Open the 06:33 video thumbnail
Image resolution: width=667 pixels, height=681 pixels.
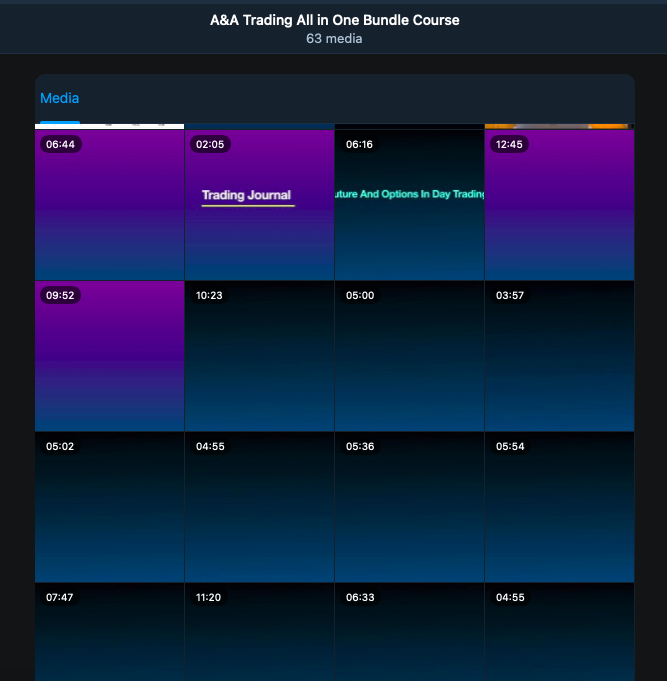tap(409, 632)
